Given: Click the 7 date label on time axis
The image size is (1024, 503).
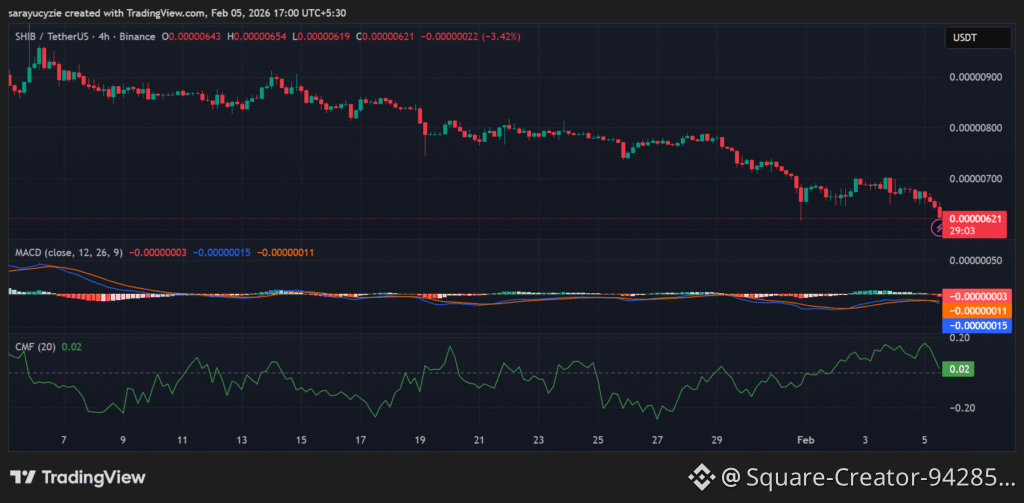Looking at the screenshot, I should click(63, 440).
